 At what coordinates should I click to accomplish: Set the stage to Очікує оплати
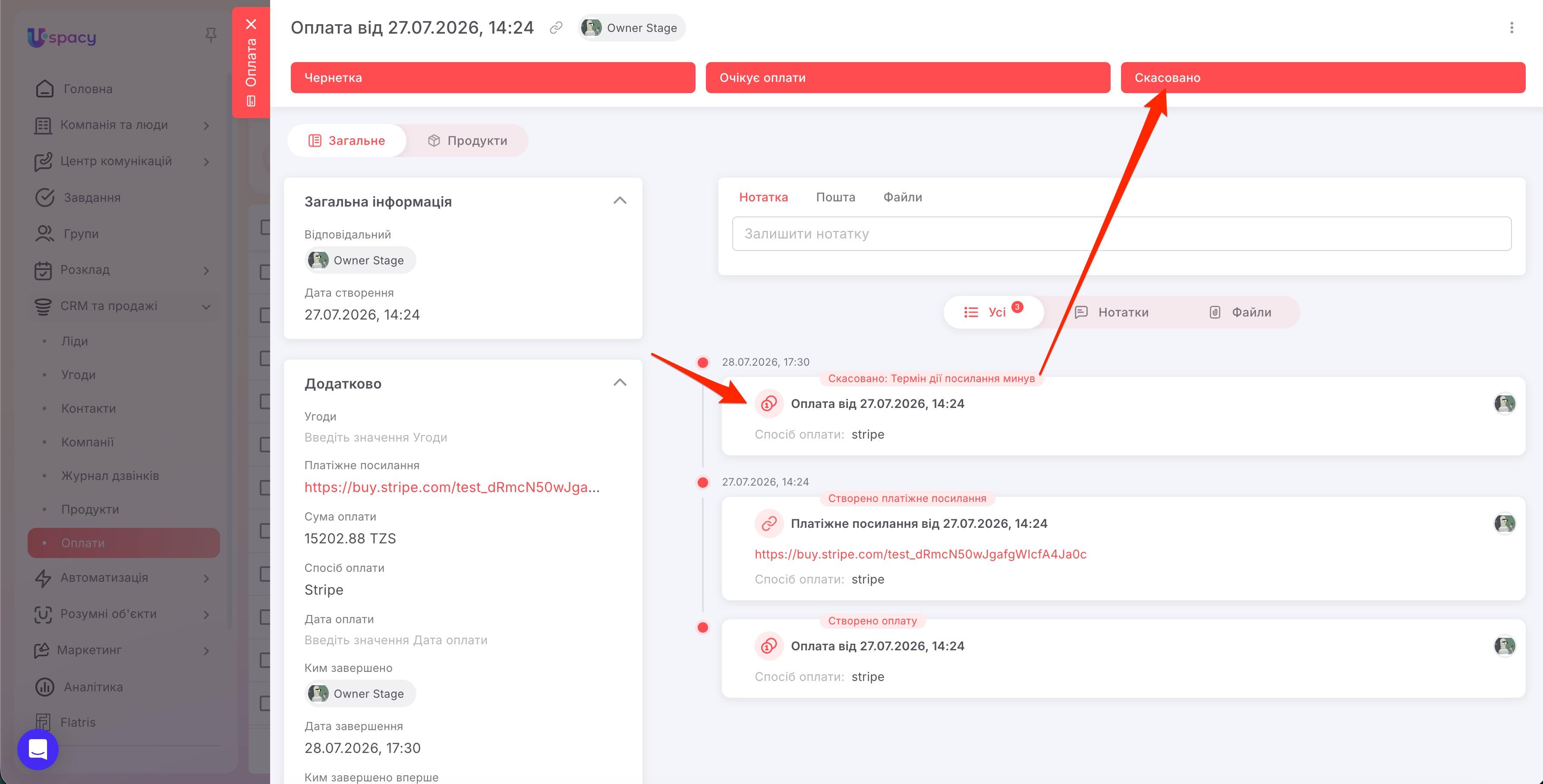coord(908,78)
